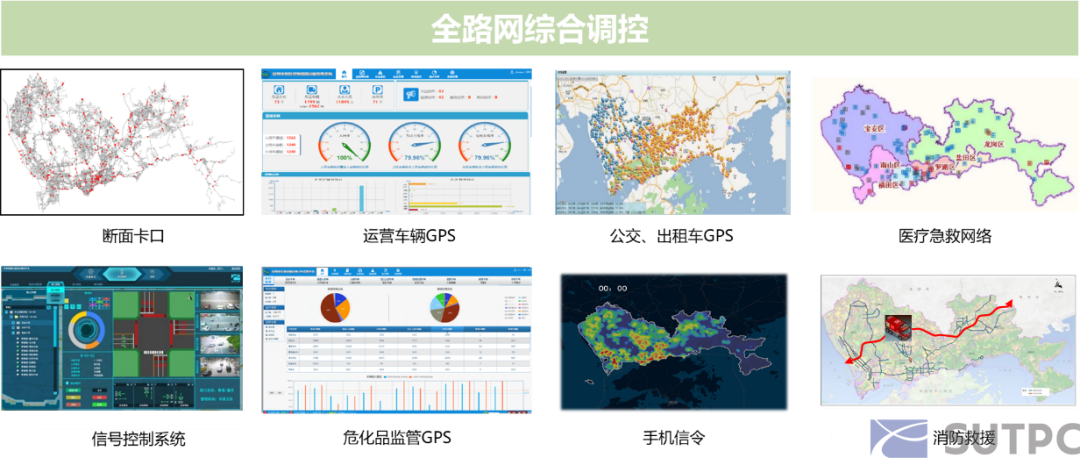This screenshot has width=1080, height=458.
Task: Select the 医疗急救网络 district map image
Action: pos(944,143)
